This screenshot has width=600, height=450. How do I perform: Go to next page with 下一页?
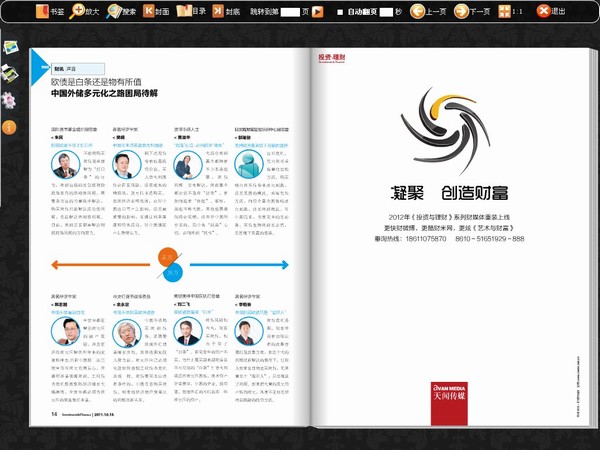472,11
